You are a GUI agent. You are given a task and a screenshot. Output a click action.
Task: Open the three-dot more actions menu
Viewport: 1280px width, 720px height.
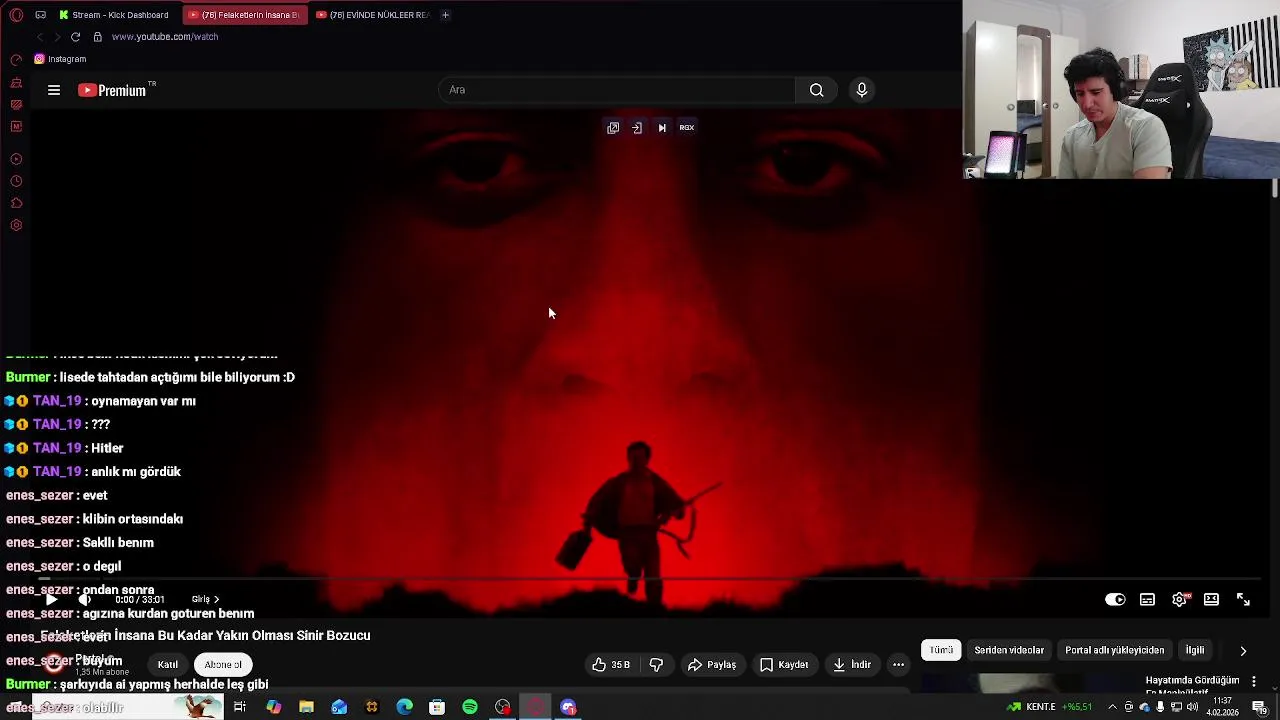pyautogui.click(x=898, y=665)
